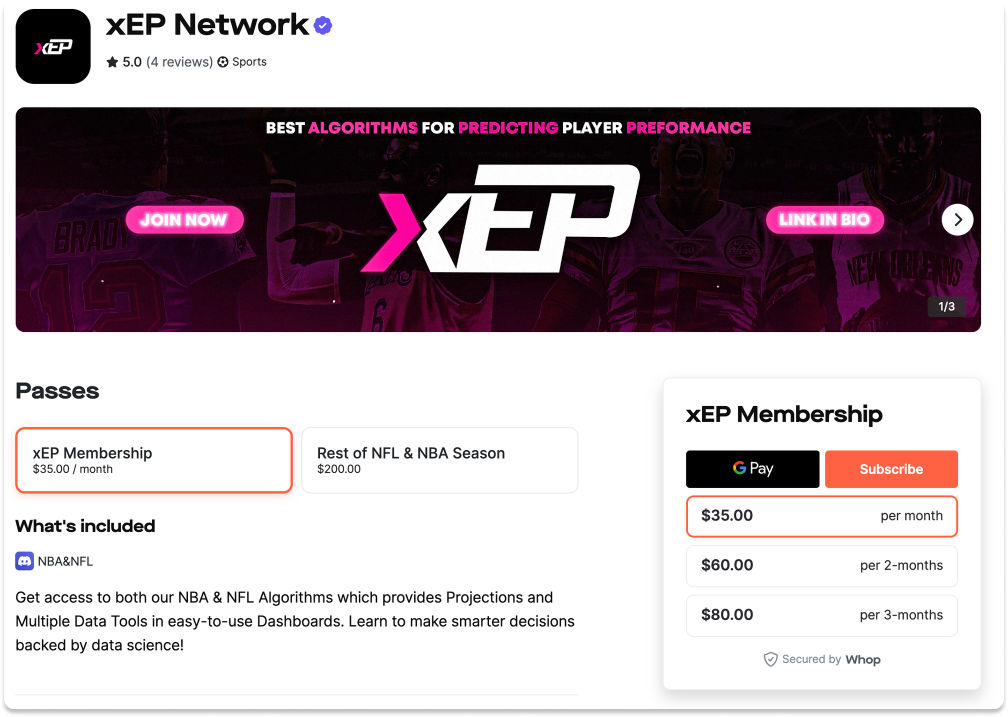The width and height of the screenshot is (1008, 717).
Task: Click the star rating icon
Action: tap(112, 62)
